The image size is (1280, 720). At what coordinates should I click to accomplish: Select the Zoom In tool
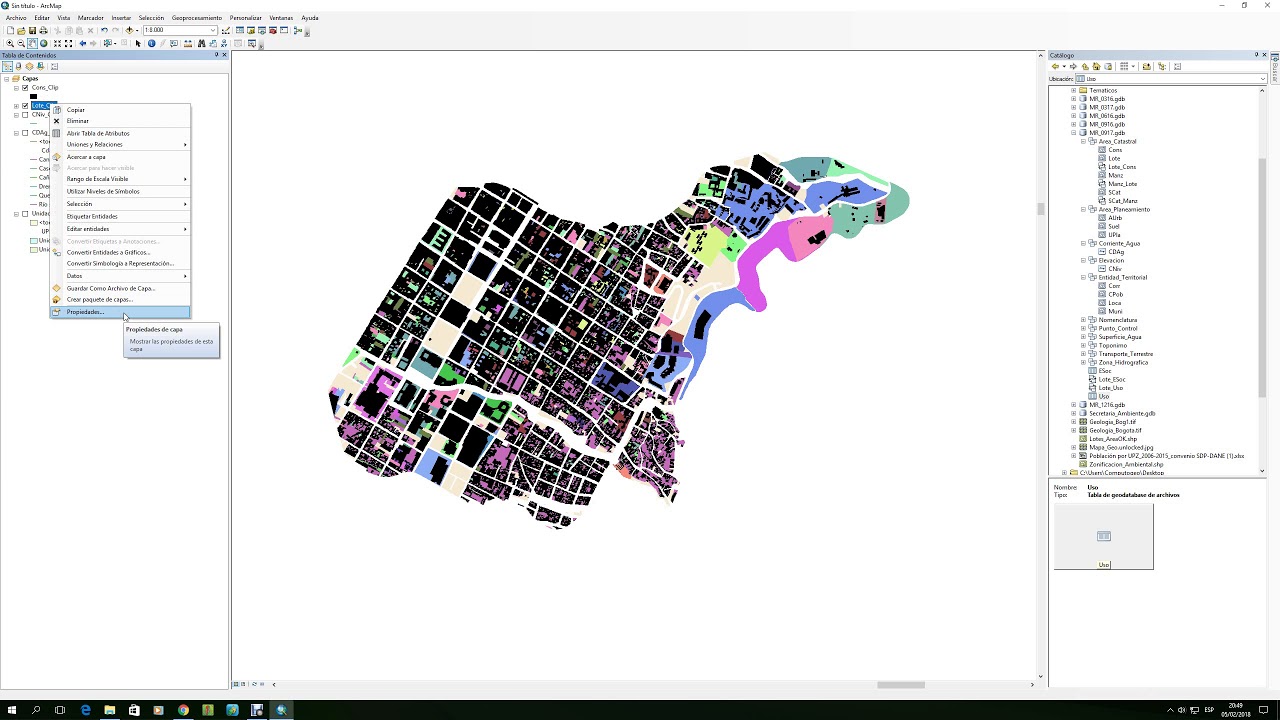point(10,43)
